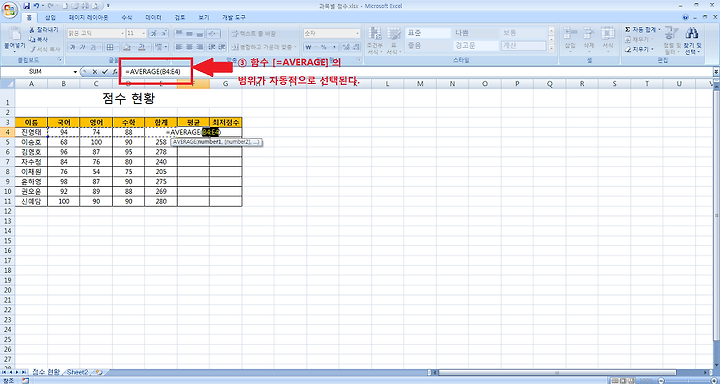Open the cell borders button
The height and width of the screenshot is (384, 720).
[111, 47]
